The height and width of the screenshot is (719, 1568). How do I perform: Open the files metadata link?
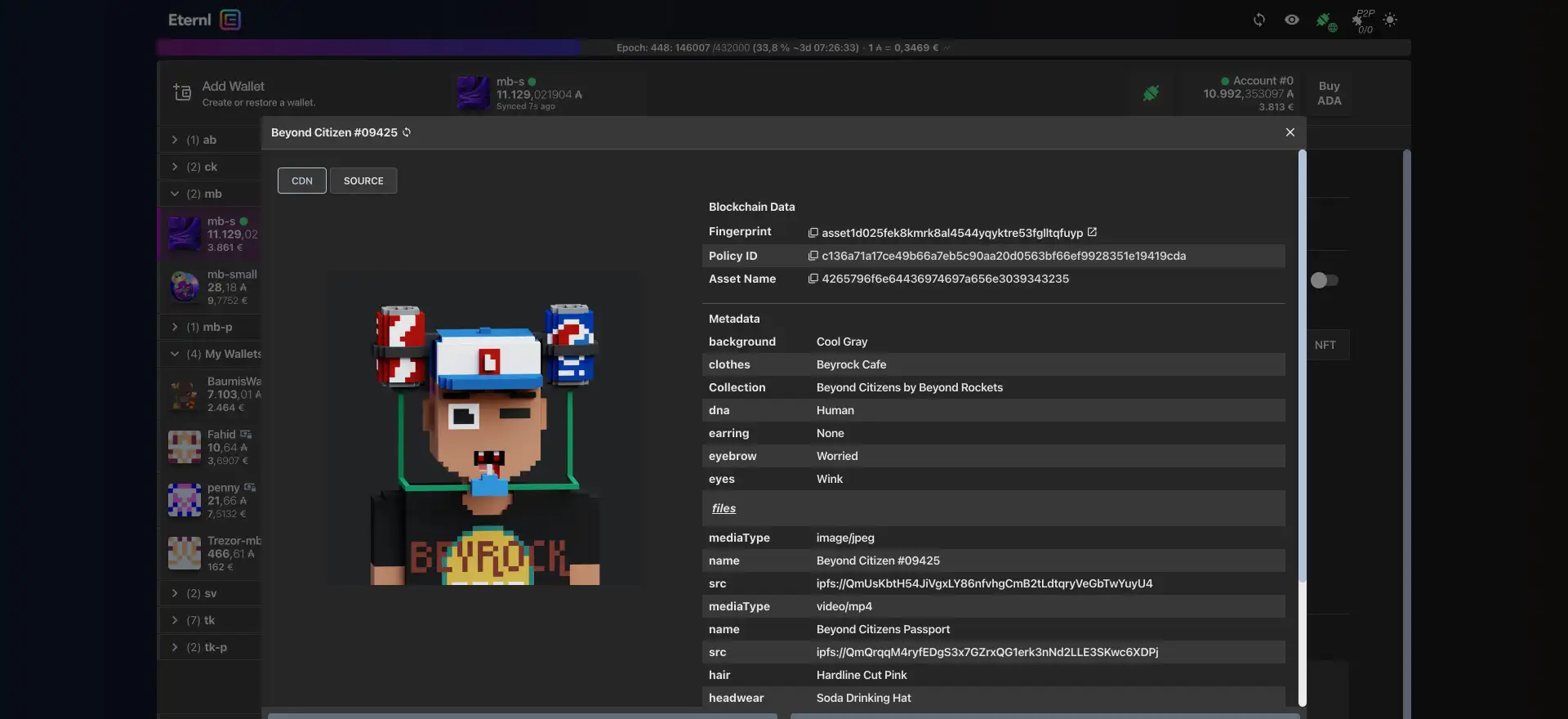pos(724,508)
